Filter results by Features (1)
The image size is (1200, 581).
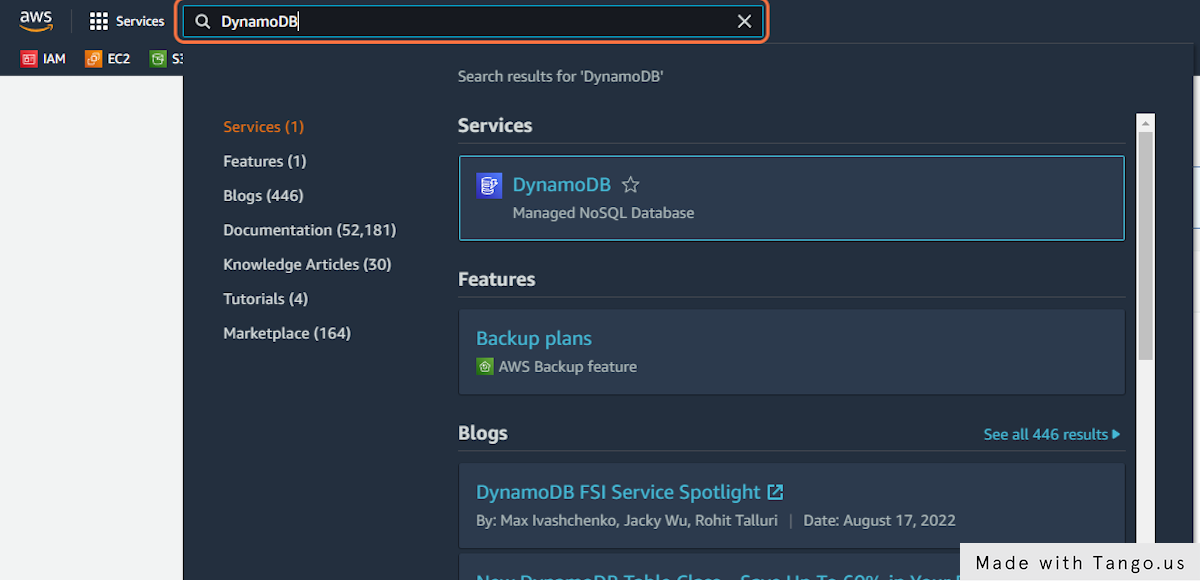[265, 161]
